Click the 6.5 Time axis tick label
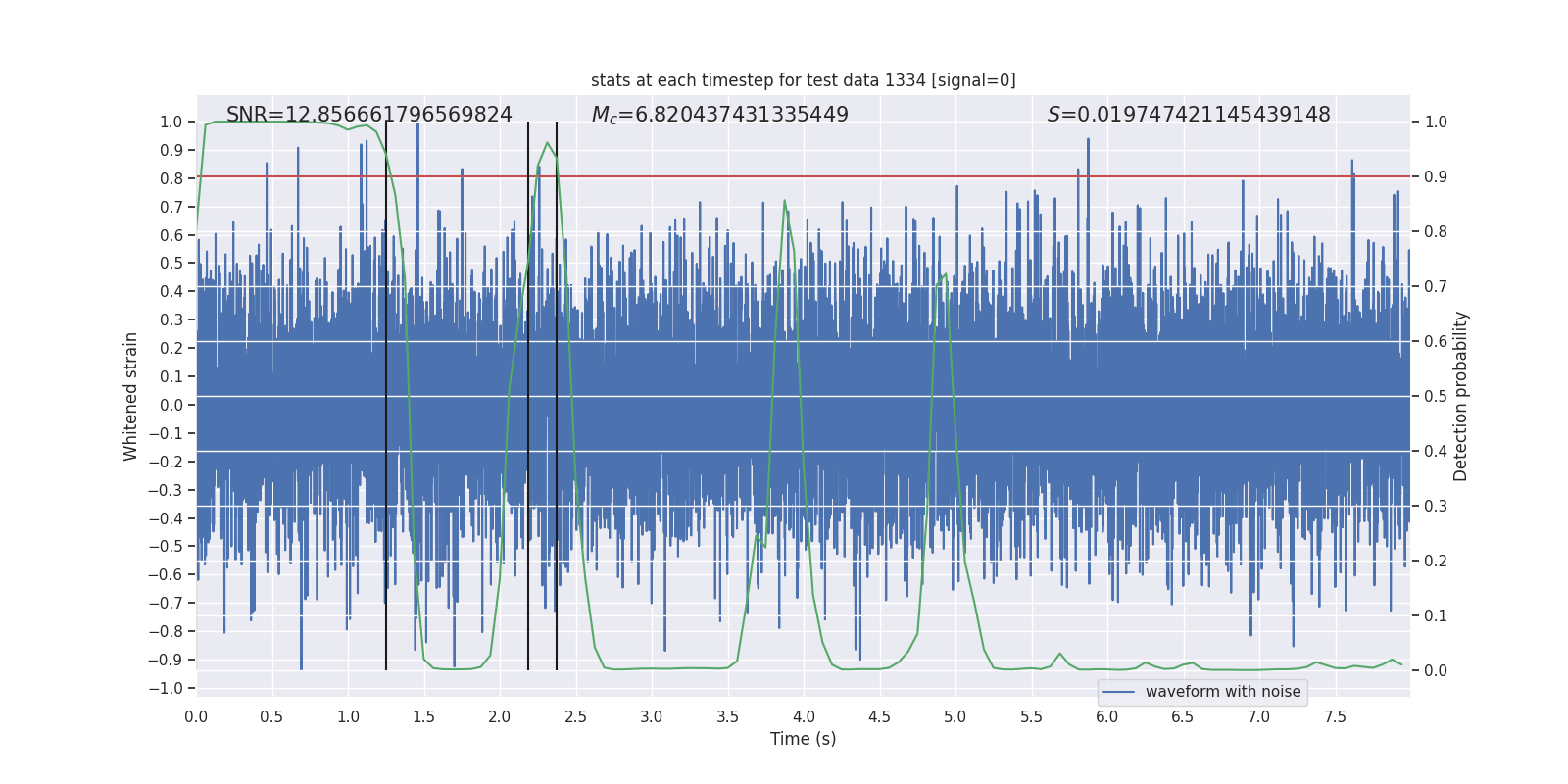Image resolution: width=1568 pixels, height=784 pixels. (x=1183, y=716)
